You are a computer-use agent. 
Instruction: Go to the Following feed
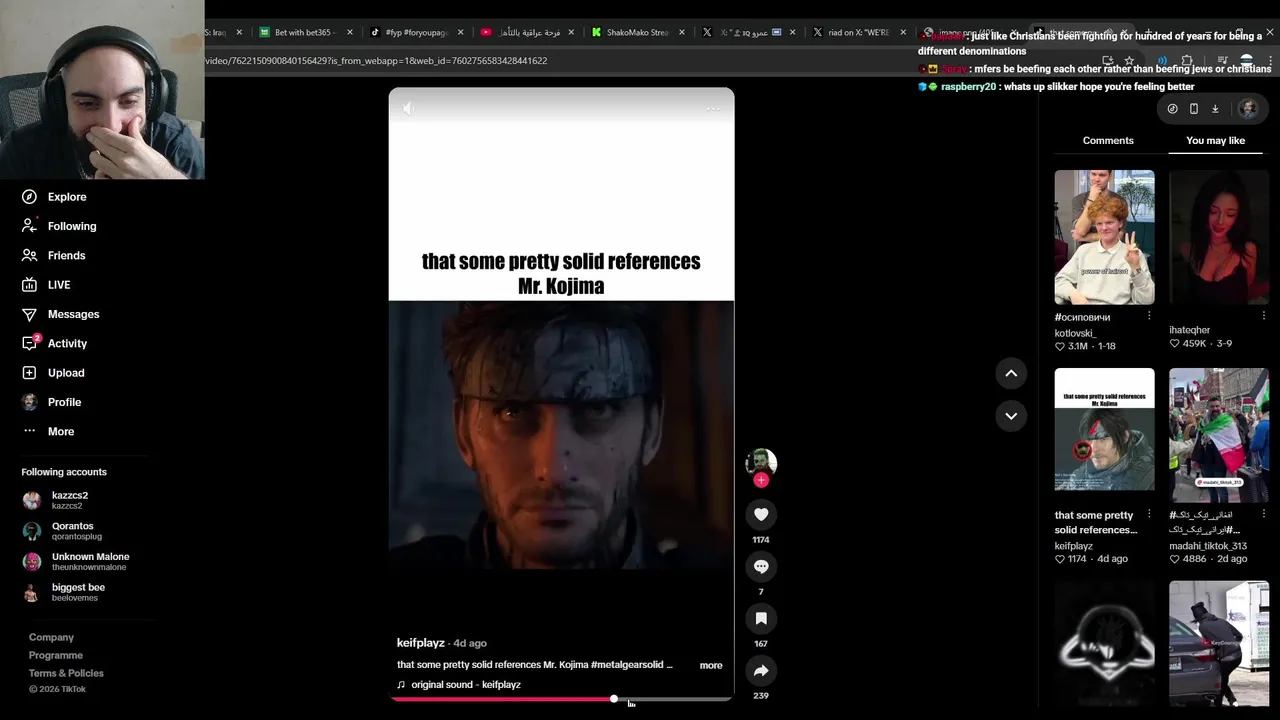[59, 226]
